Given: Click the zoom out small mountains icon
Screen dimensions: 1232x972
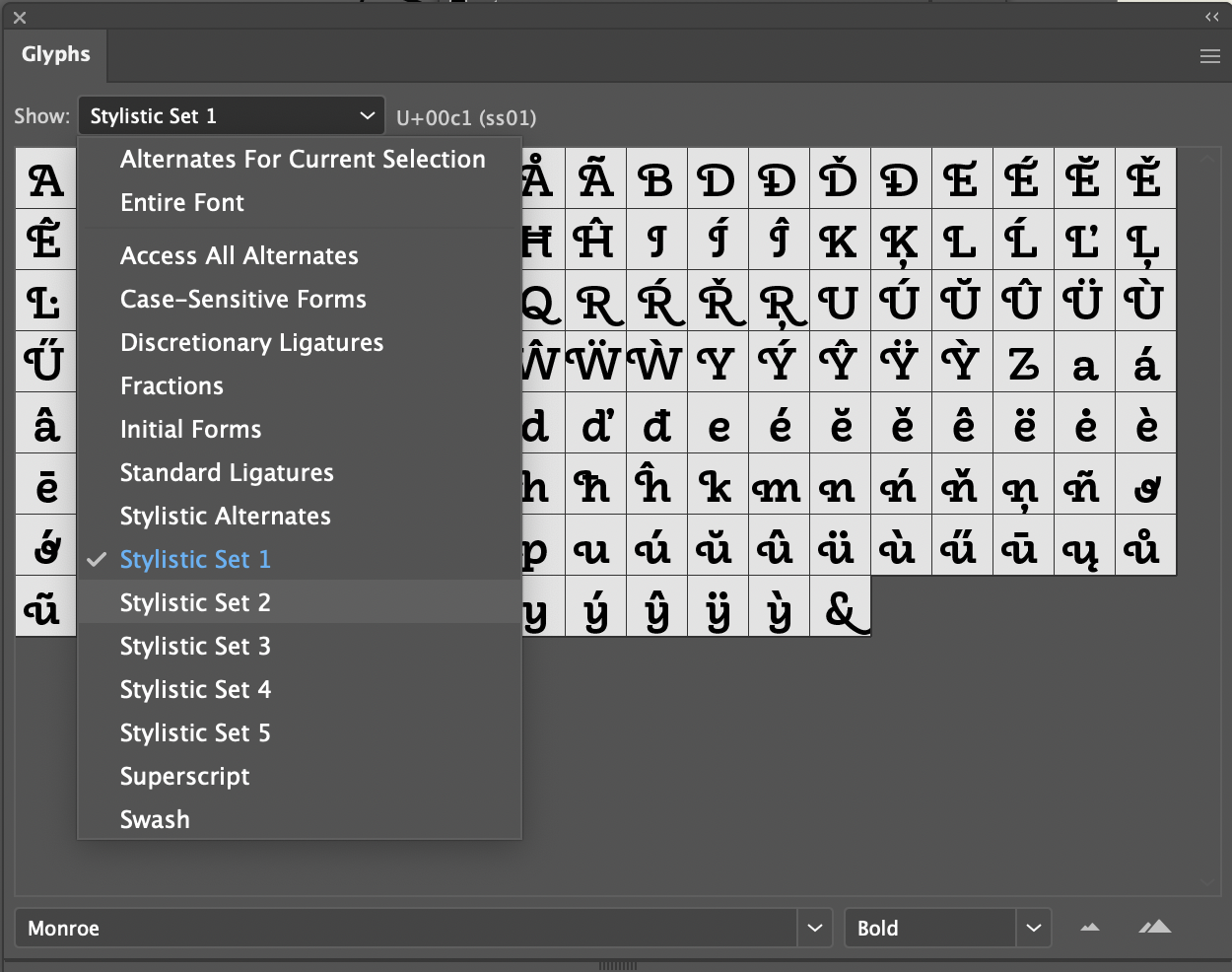Looking at the screenshot, I should (1090, 928).
